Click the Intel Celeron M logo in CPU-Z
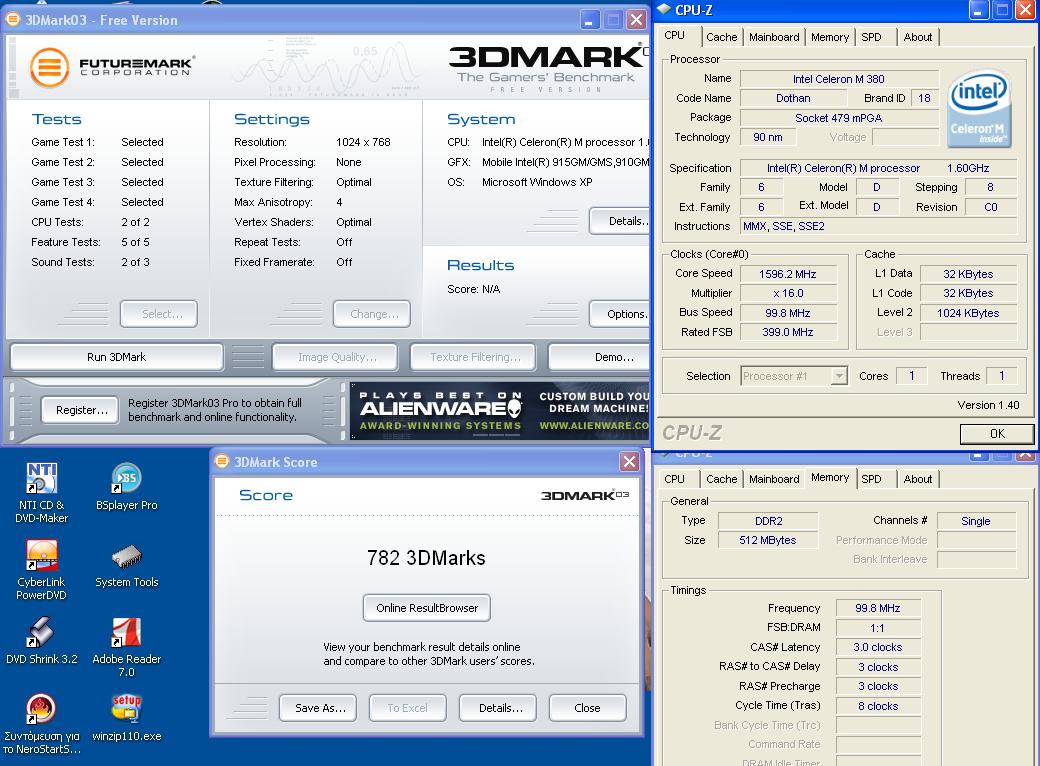1040x766 pixels. point(979,109)
